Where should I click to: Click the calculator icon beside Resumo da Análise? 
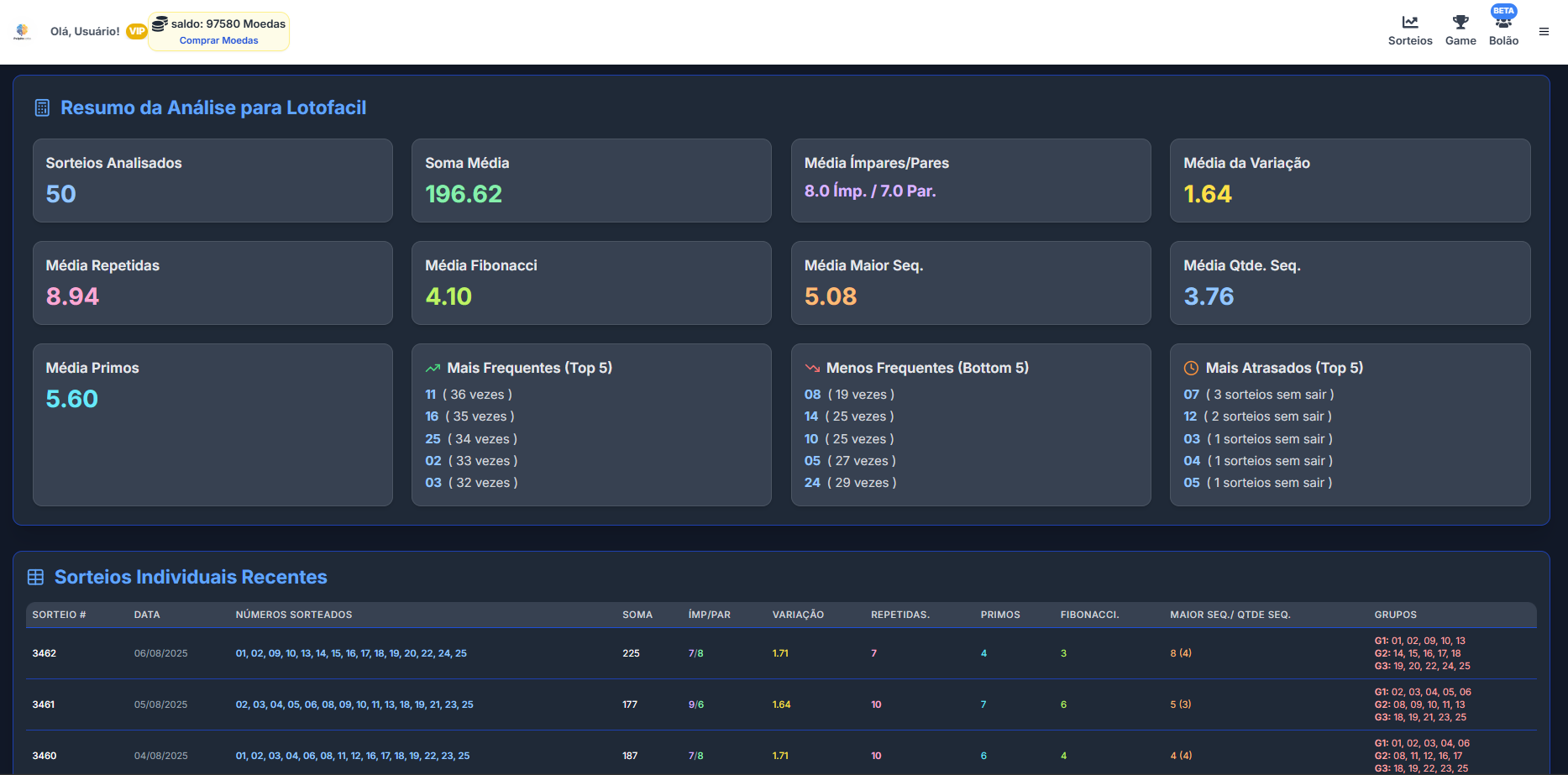42,108
